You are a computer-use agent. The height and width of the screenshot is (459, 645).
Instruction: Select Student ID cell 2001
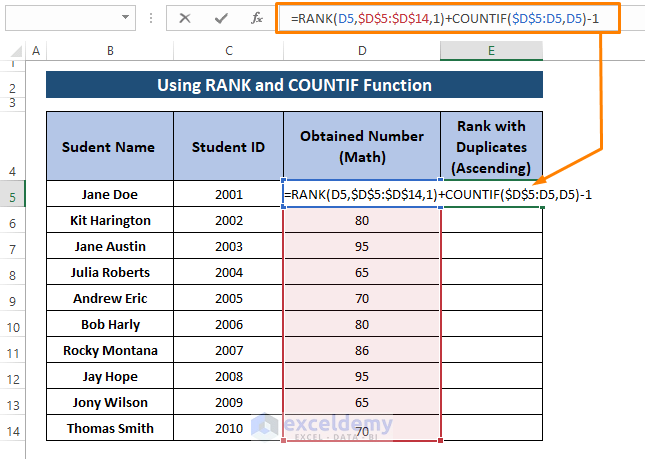click(228, 194)
